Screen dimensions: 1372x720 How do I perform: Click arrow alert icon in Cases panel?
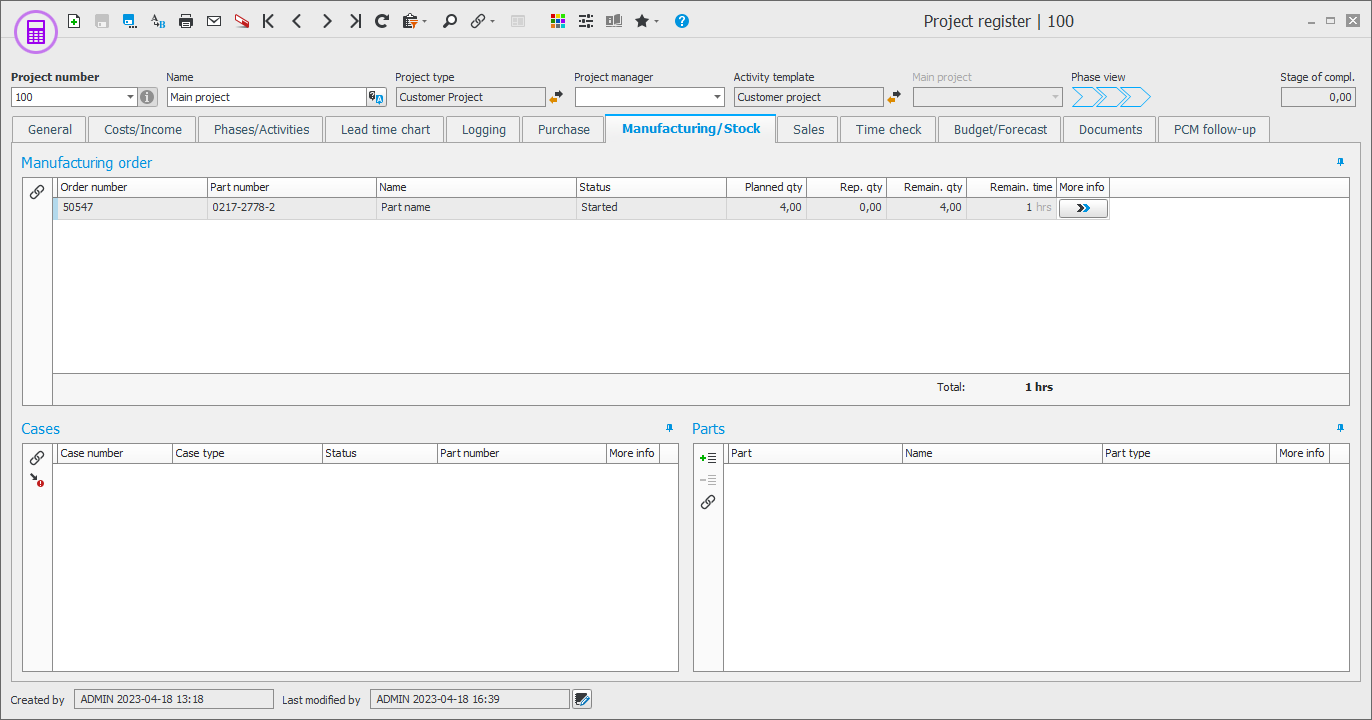(x=37, y=480)
